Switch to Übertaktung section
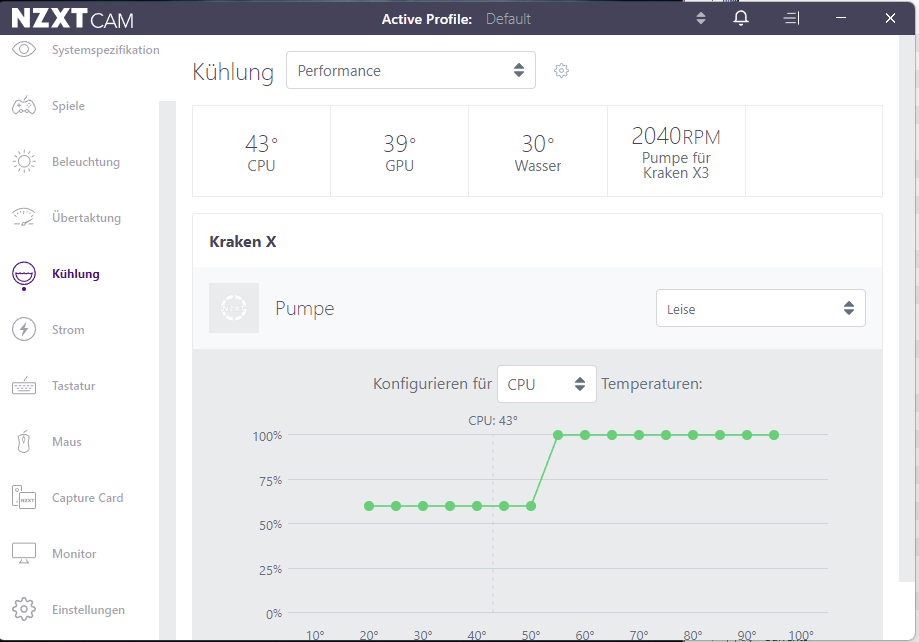 tap(86, 218)
